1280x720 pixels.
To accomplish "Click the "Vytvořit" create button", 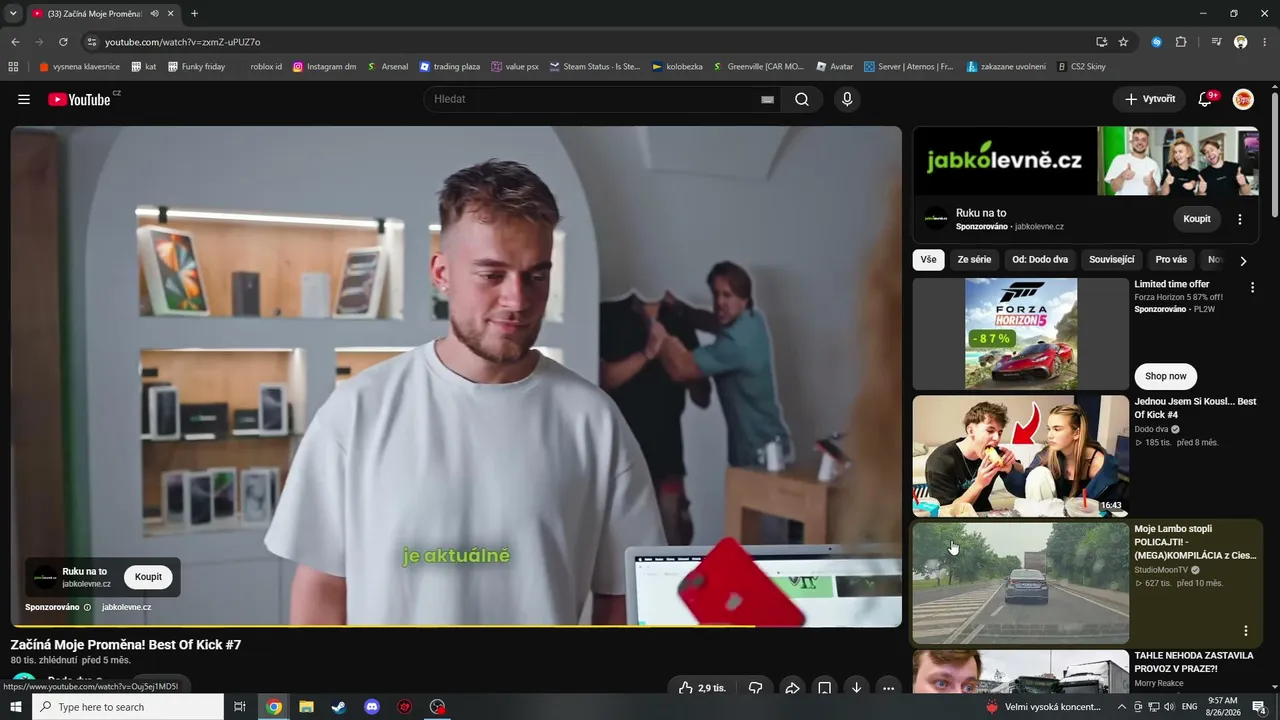I will pyautogui.click(x=1149, y=99).
